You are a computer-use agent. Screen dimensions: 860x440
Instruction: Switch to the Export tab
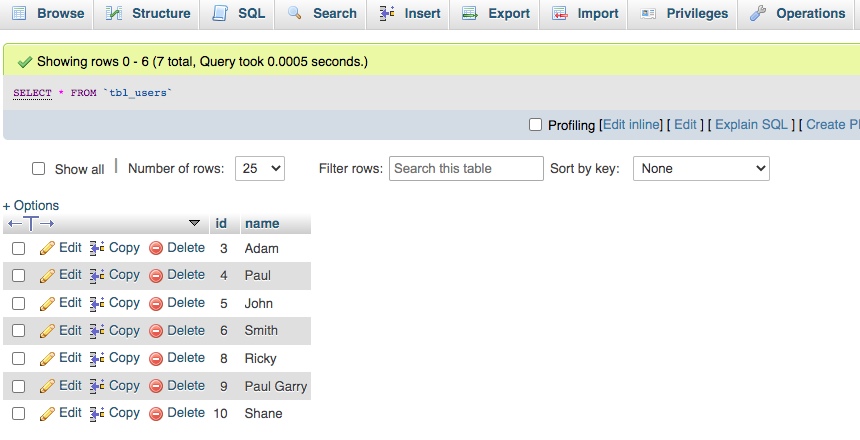pos(496,13)
